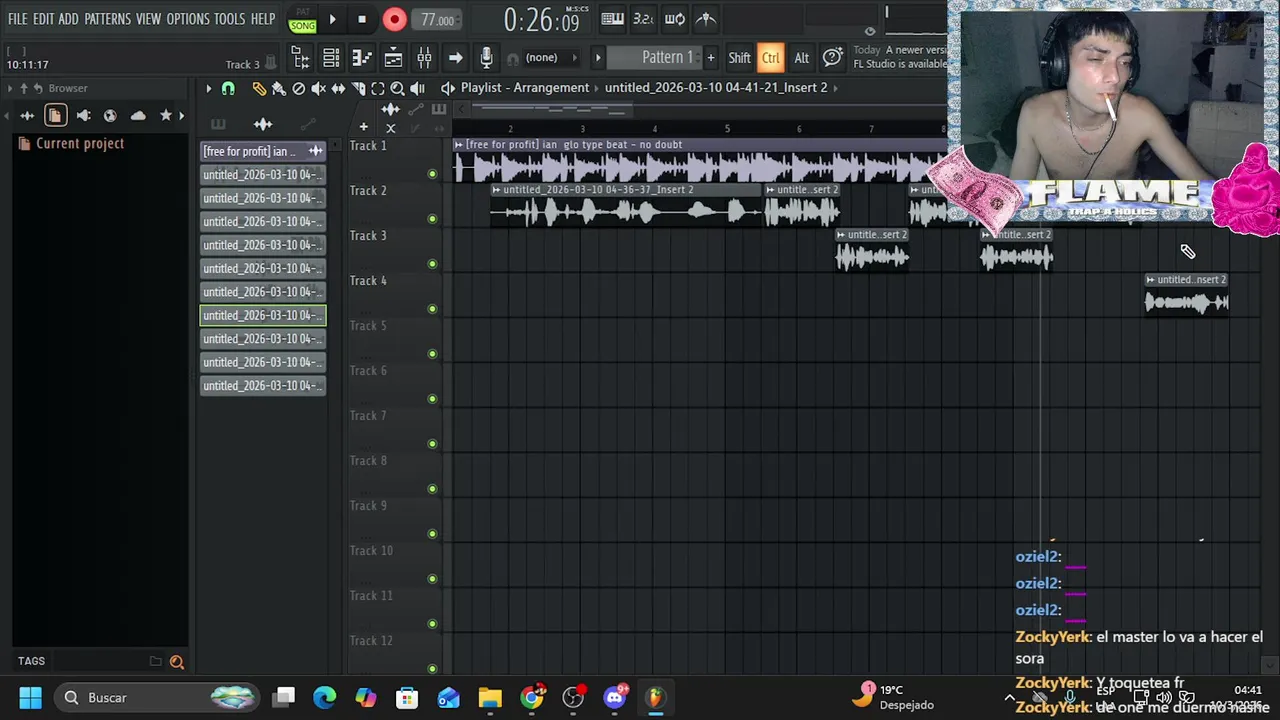
Task: Mute Track 1 with its green light
Action: coord(432,174)
